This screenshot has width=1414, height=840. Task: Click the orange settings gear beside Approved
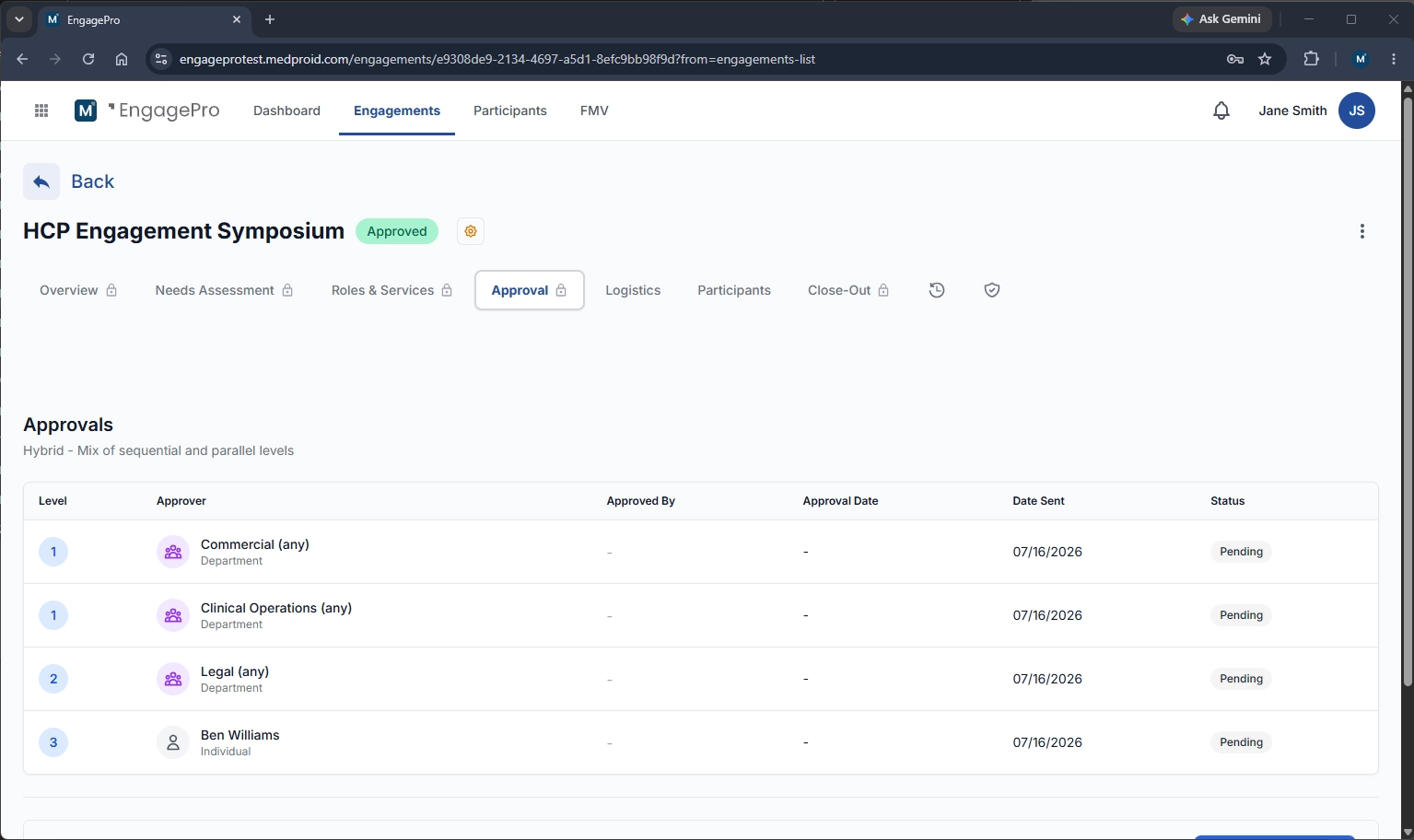pos(471,231)
